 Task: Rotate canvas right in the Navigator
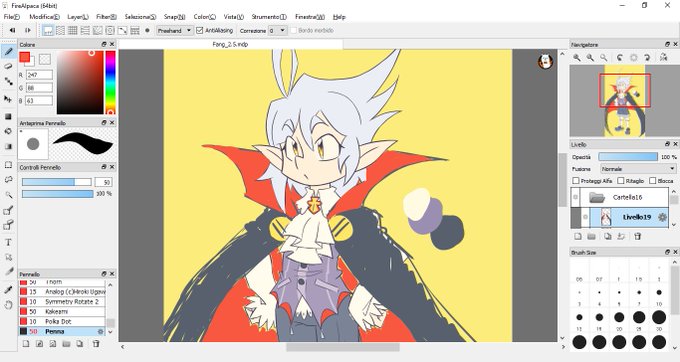(x=647, y=57)
